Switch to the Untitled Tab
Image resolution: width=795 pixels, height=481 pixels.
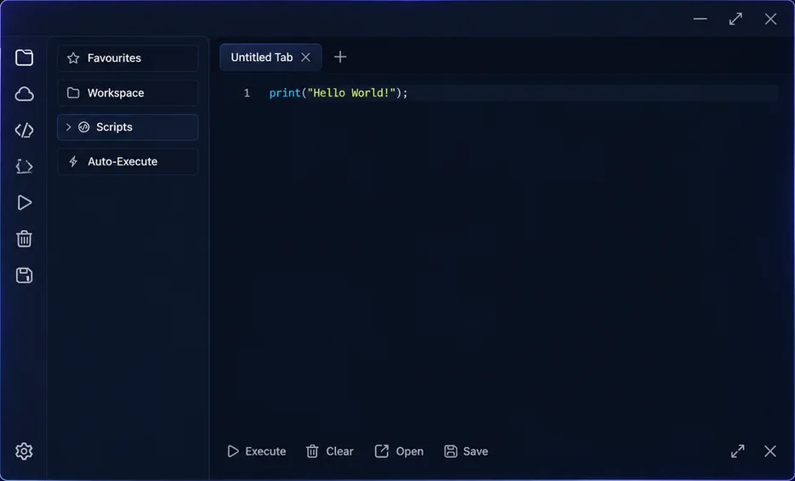pos(262,57)
